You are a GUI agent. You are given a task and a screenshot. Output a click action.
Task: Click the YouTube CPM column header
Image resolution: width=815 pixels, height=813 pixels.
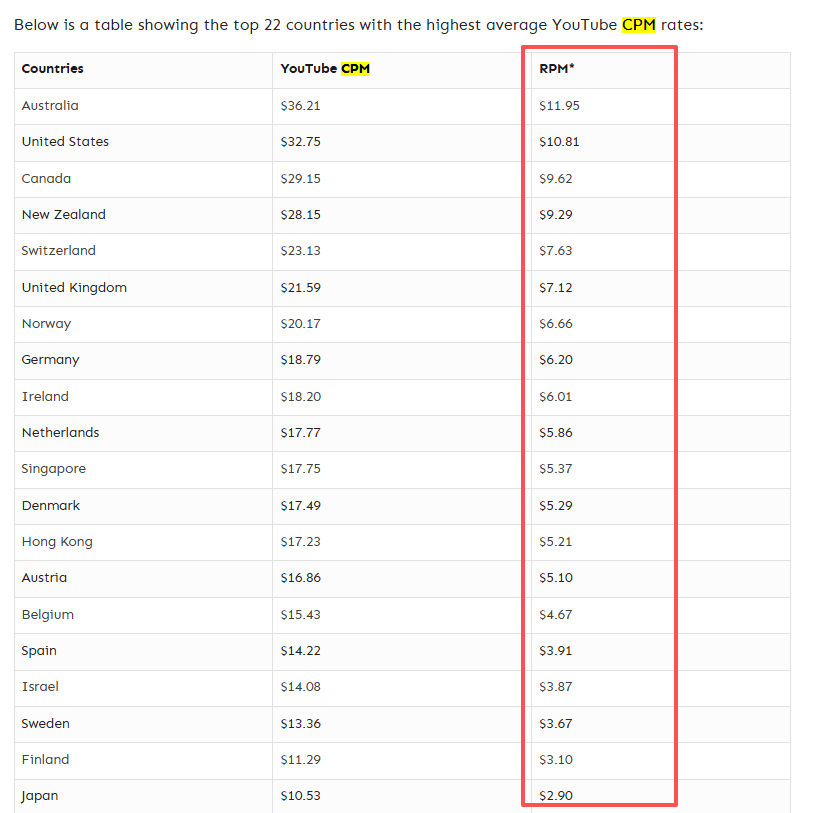pyautogui.click(x=325, y=69)
